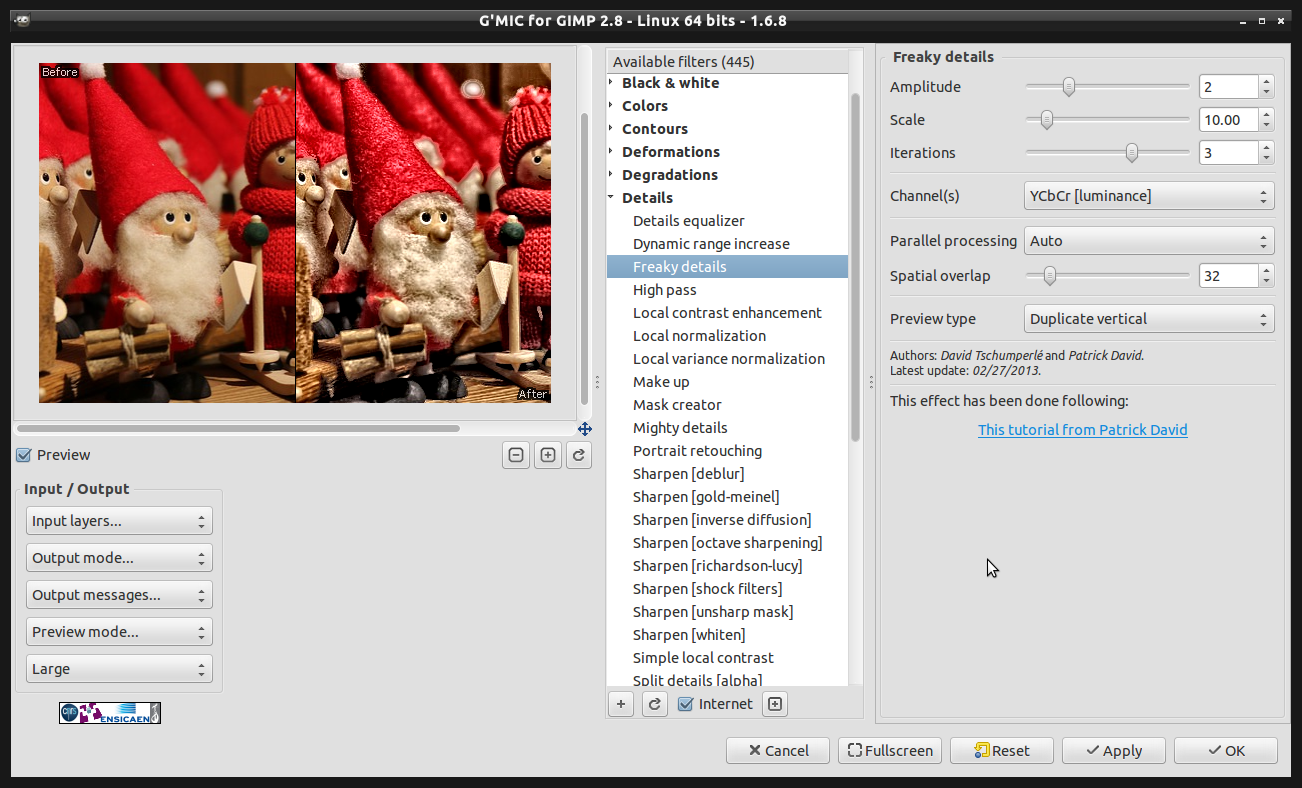This screenshot has height=788, width=1302.
Task: Zoom out the preview with minus icon
Action: [x=516, y=455]
